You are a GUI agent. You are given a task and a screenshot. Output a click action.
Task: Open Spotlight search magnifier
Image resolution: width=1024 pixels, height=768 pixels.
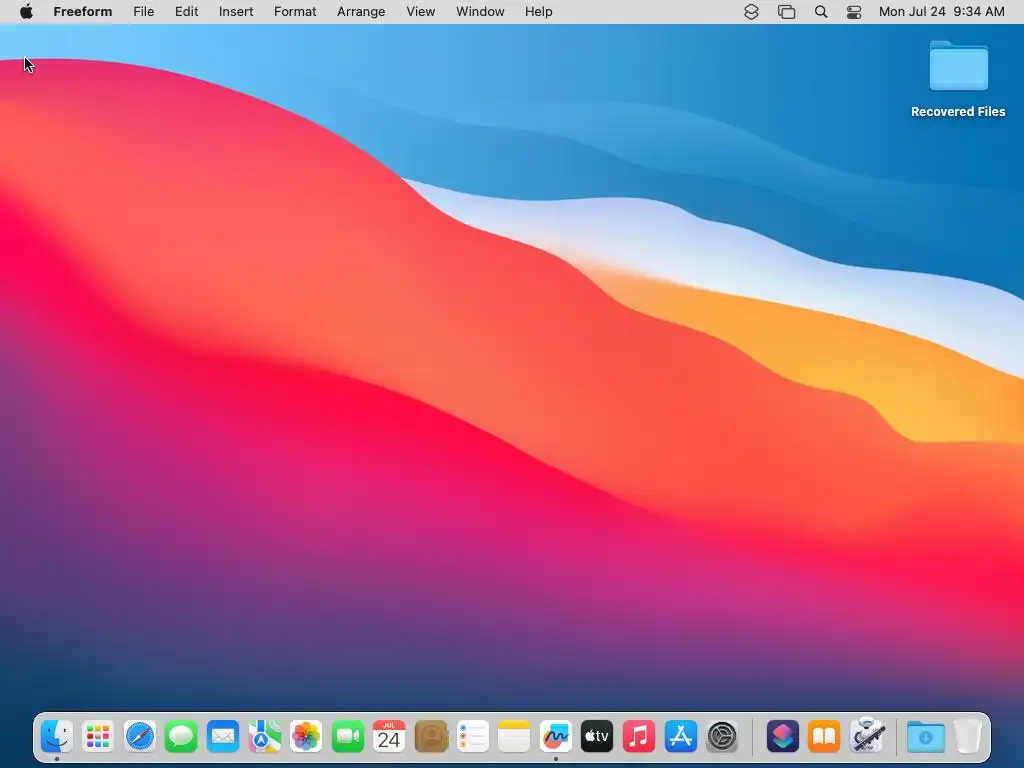[821, 12]
